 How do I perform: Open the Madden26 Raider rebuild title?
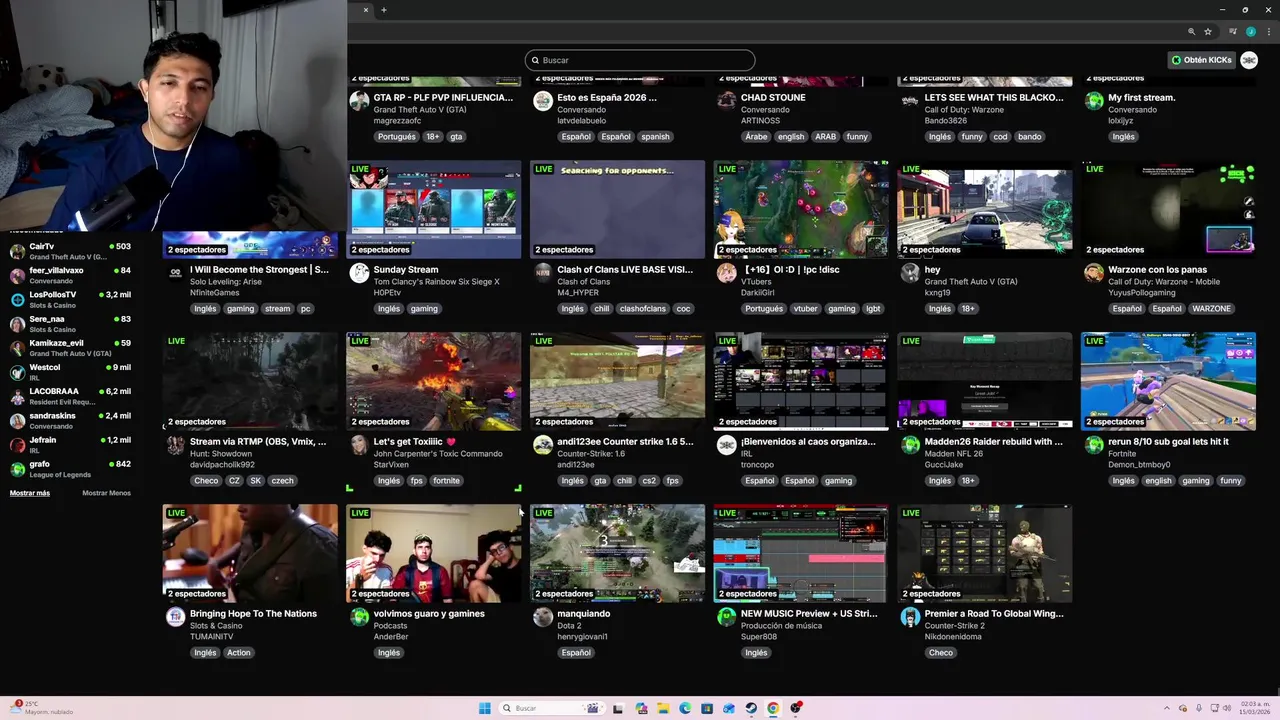click(993, 442)
